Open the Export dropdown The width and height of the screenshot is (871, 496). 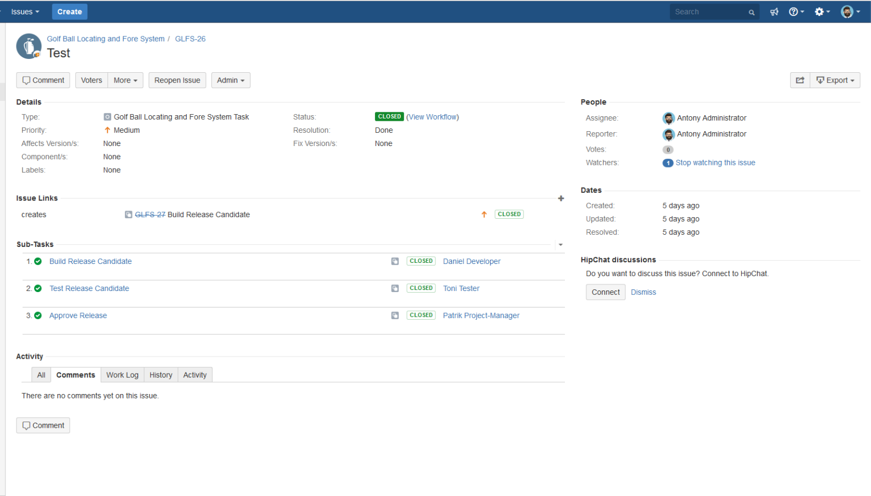835,80
